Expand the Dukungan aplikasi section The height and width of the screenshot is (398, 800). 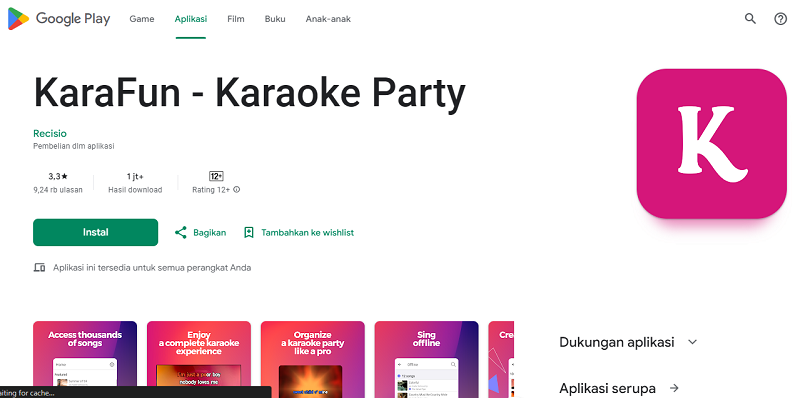click(628, 342)
